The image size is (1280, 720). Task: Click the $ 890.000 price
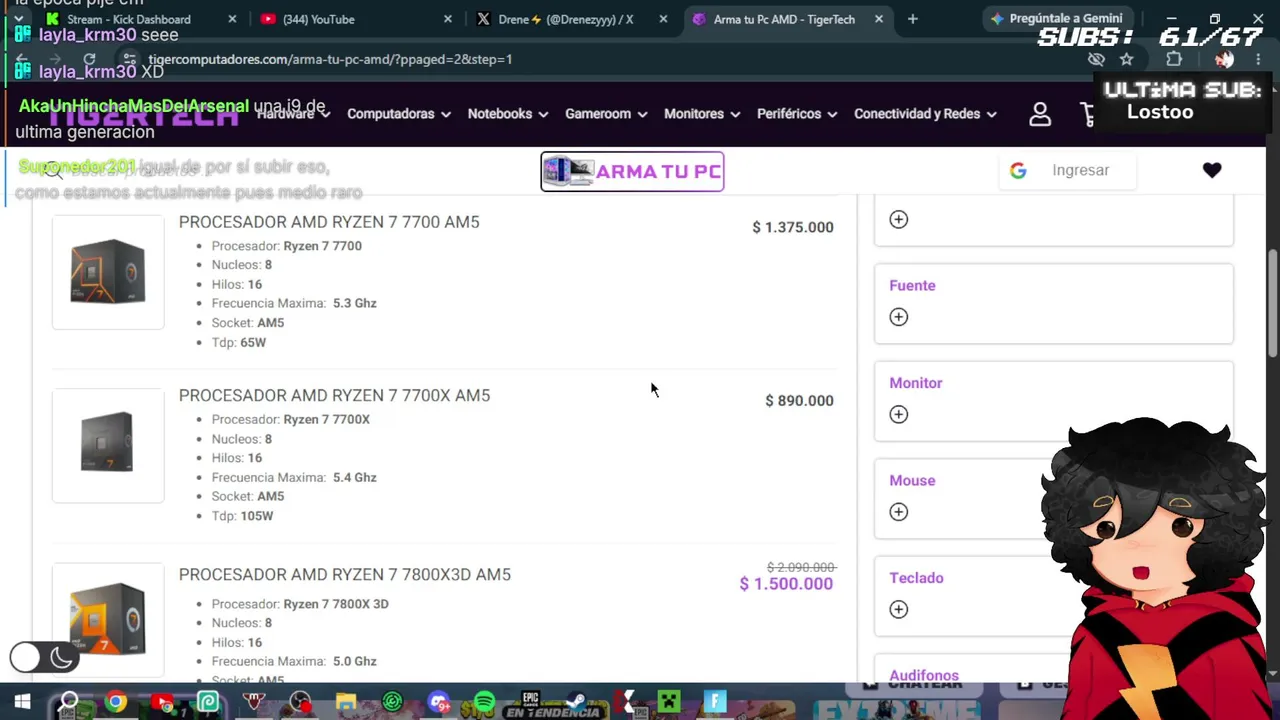[799, 401]
